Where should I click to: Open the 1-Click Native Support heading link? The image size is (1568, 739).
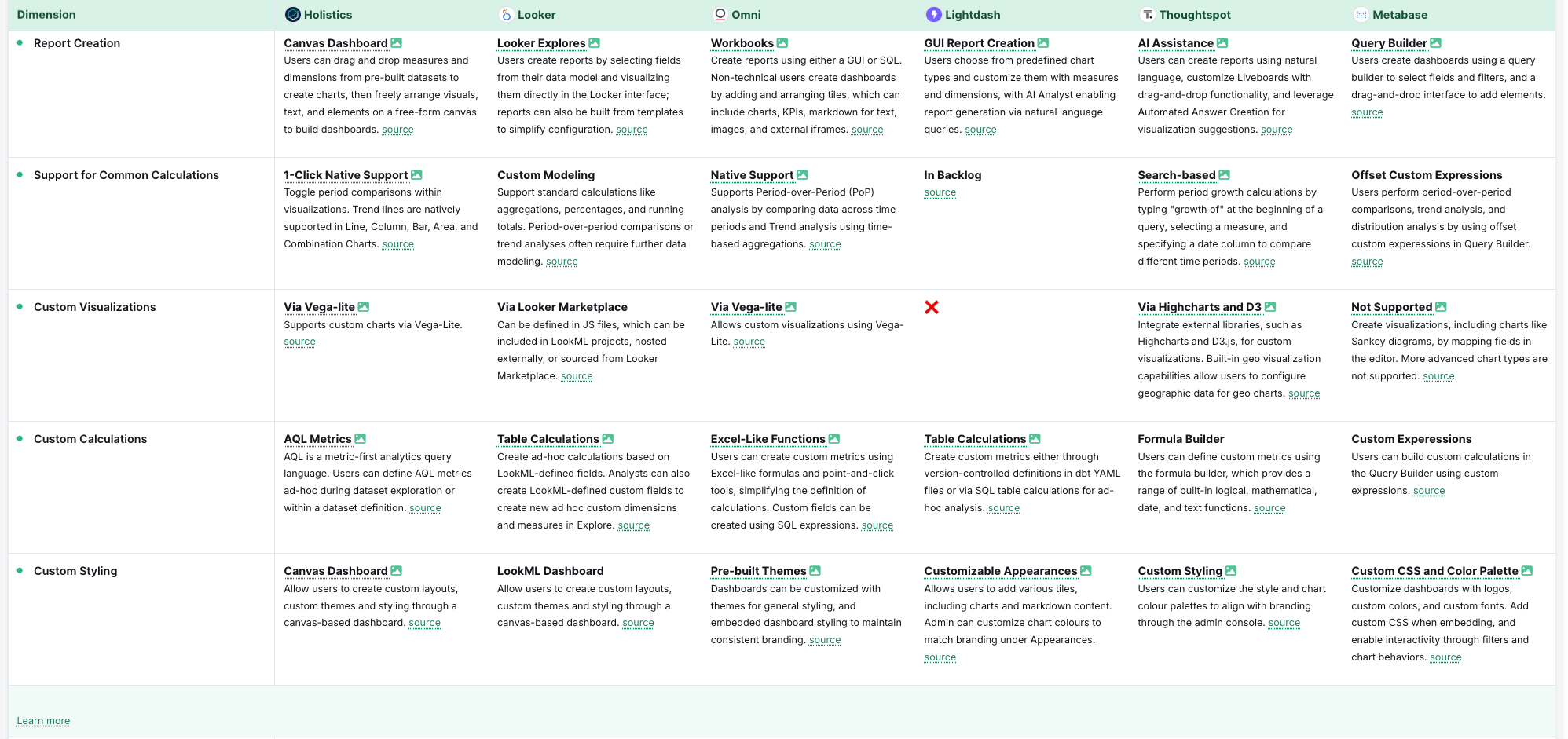coord(346,175)
